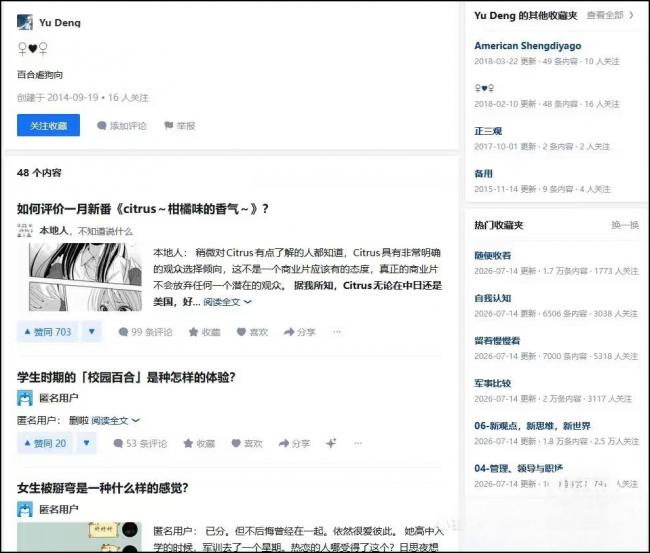Open 本地人 author name link
Viewport: 650px width, 553px height.
[53, 230]
